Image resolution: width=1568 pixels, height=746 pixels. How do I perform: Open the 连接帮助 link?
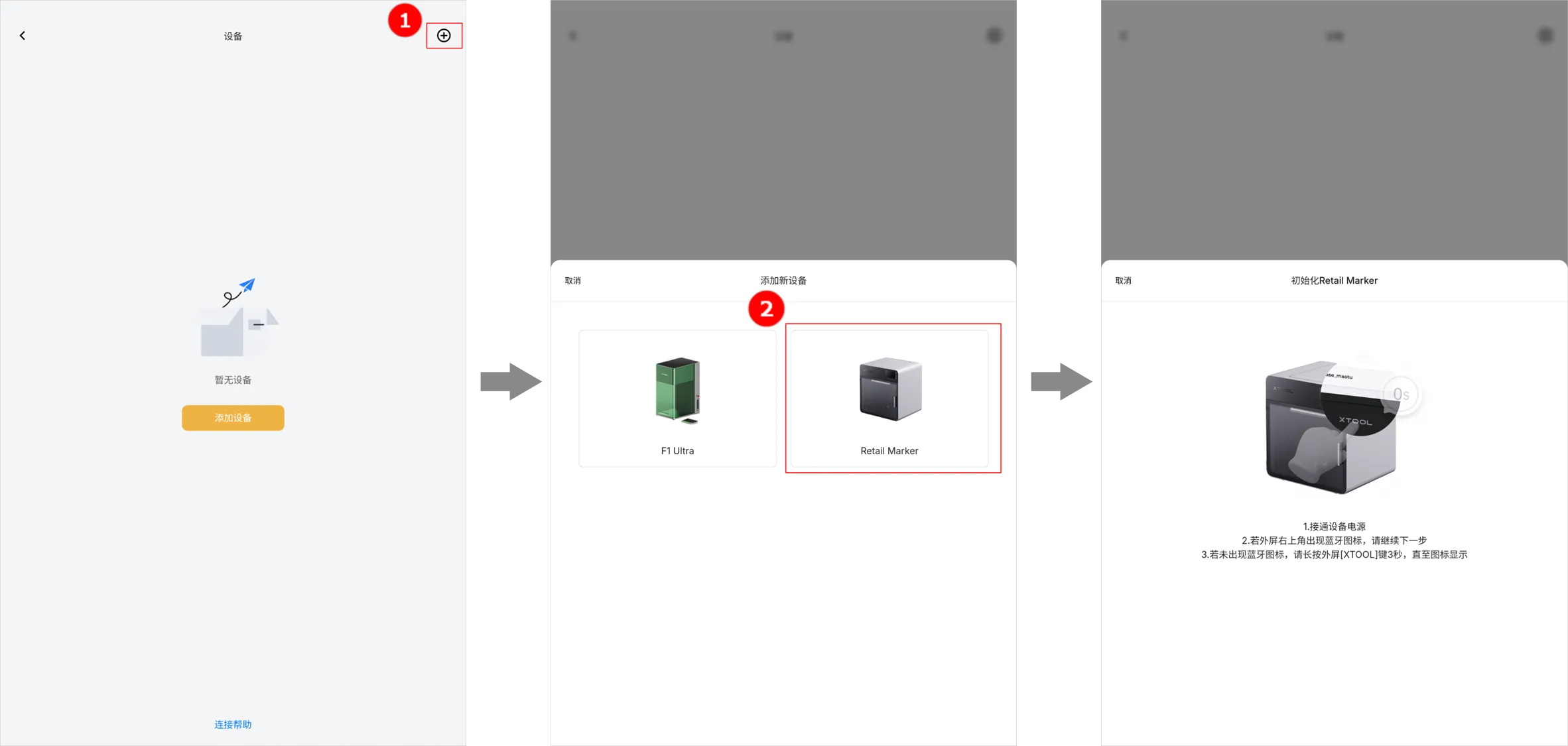tap(233, 724)
